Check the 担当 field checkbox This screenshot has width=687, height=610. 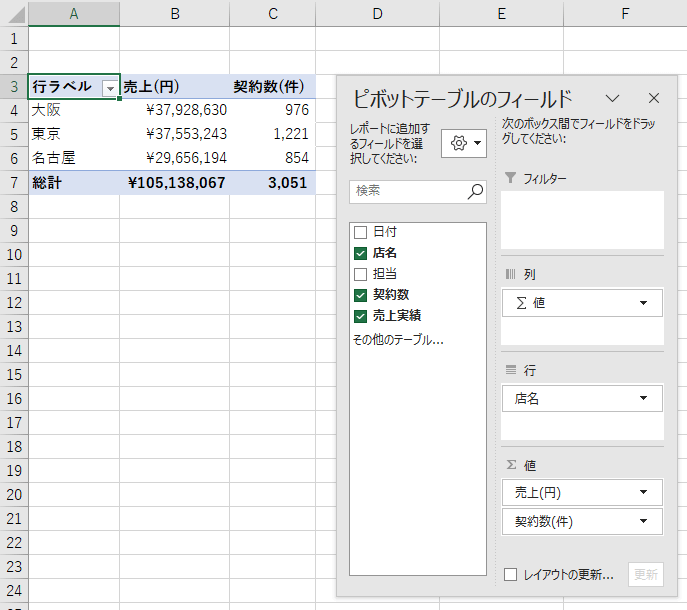361,274
